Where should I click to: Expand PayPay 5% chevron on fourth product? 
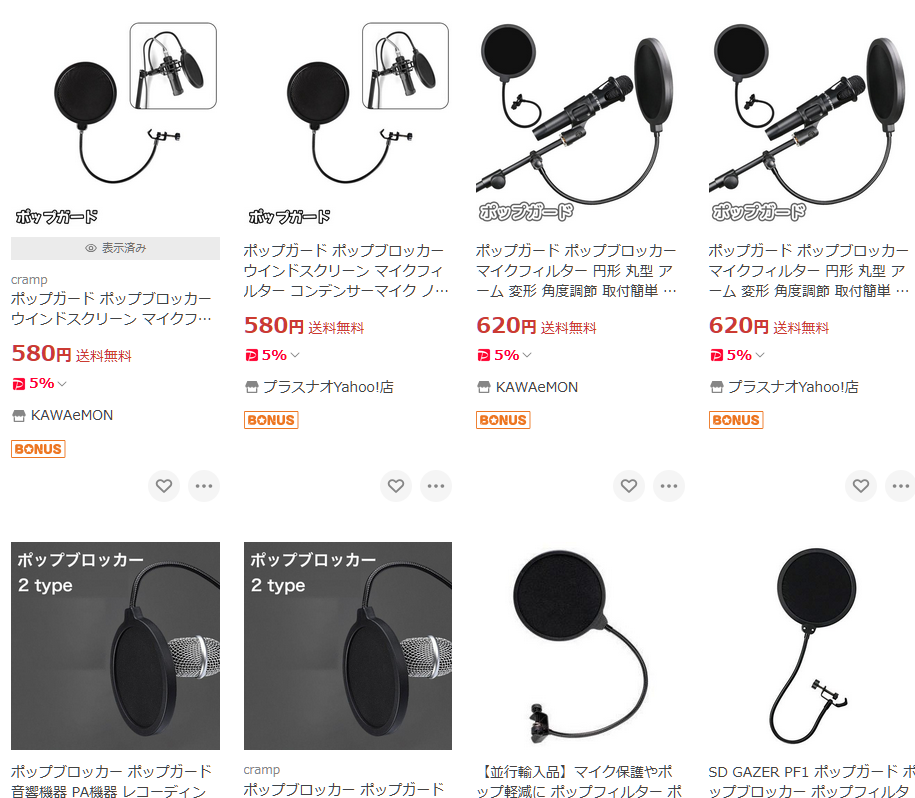(x=760, y=355)
